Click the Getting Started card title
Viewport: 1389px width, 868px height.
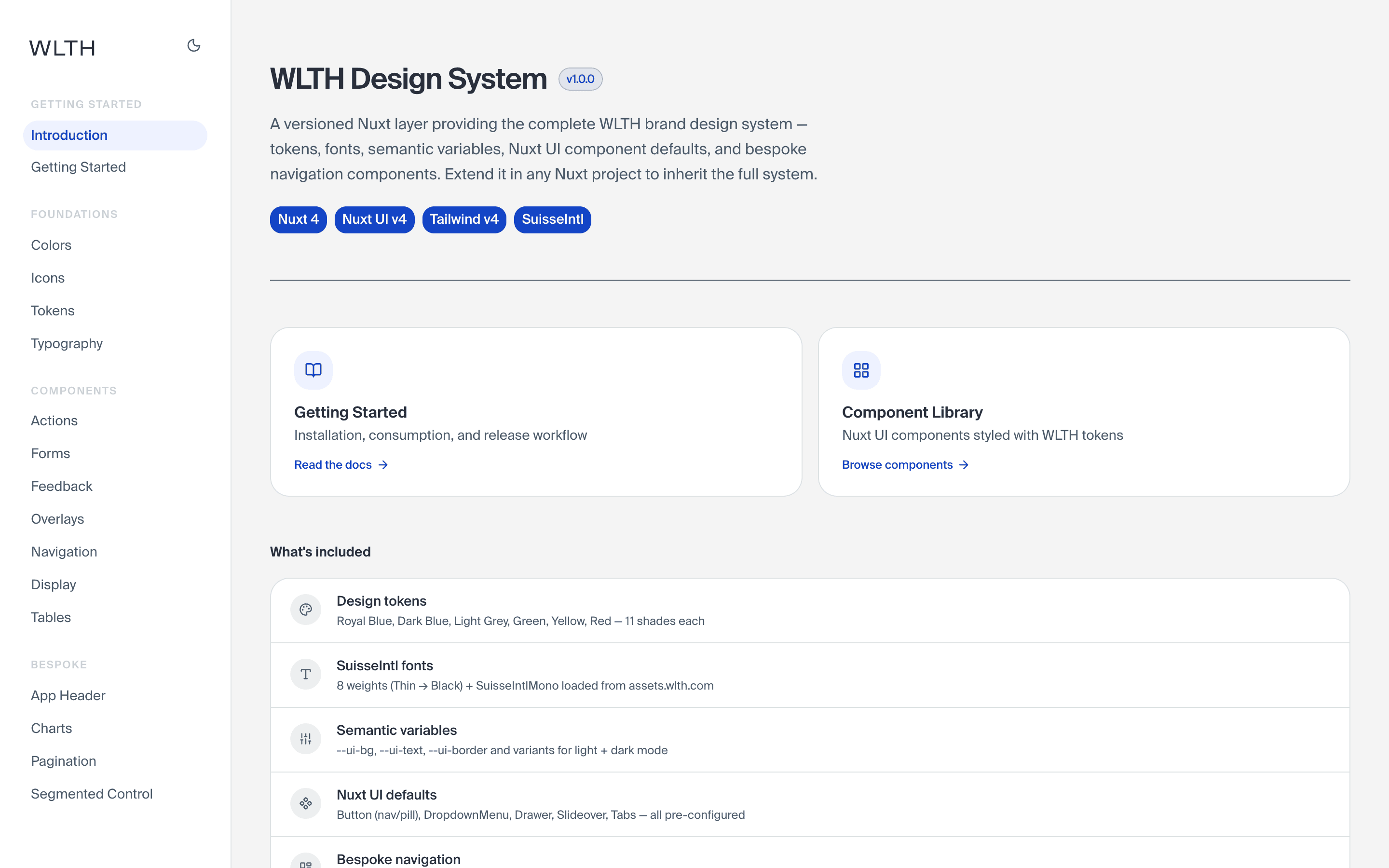pos(351,412)
